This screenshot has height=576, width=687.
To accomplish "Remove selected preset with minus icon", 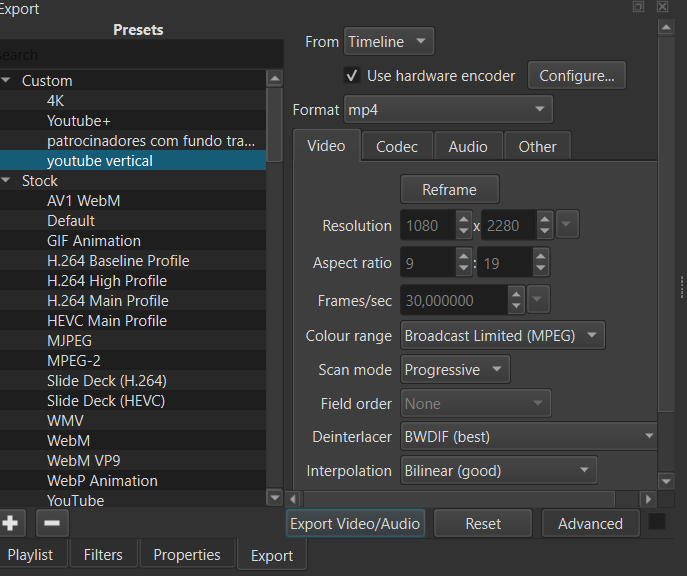I will 52,523.
